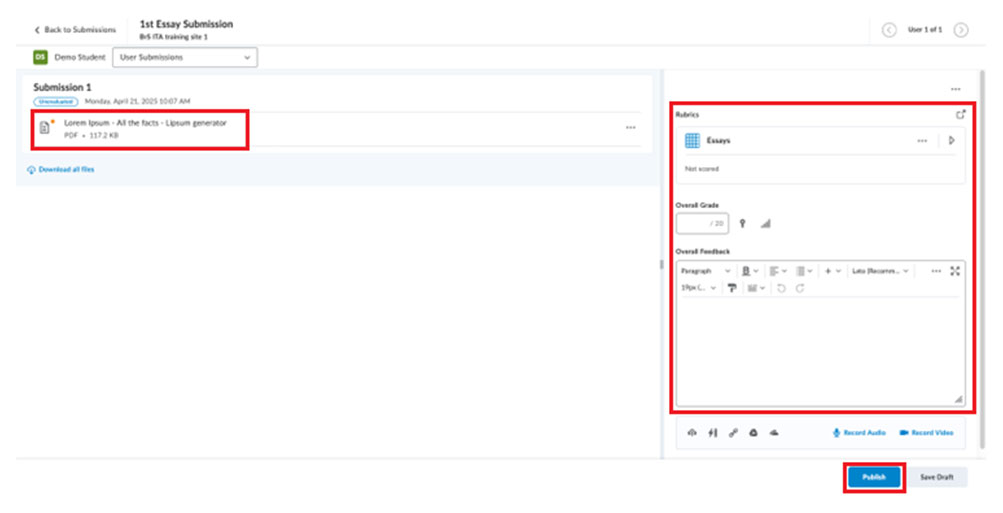The image size is (1003, 513).
Task: Click Download all files
Action: pyautogui.click(x=61, y=170)
